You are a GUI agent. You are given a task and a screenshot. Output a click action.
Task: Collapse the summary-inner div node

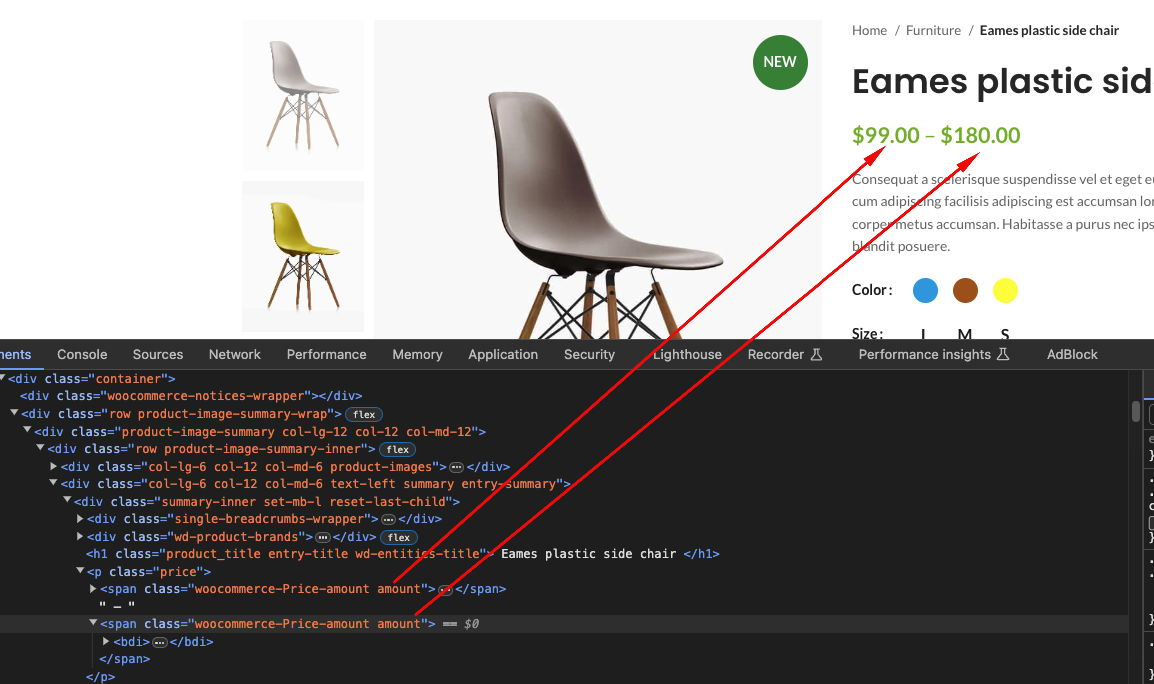[67, 501]
